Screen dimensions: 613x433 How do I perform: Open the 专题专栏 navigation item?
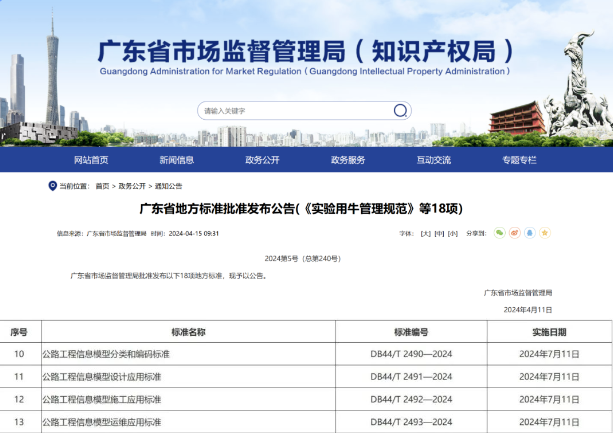[519, 160]
